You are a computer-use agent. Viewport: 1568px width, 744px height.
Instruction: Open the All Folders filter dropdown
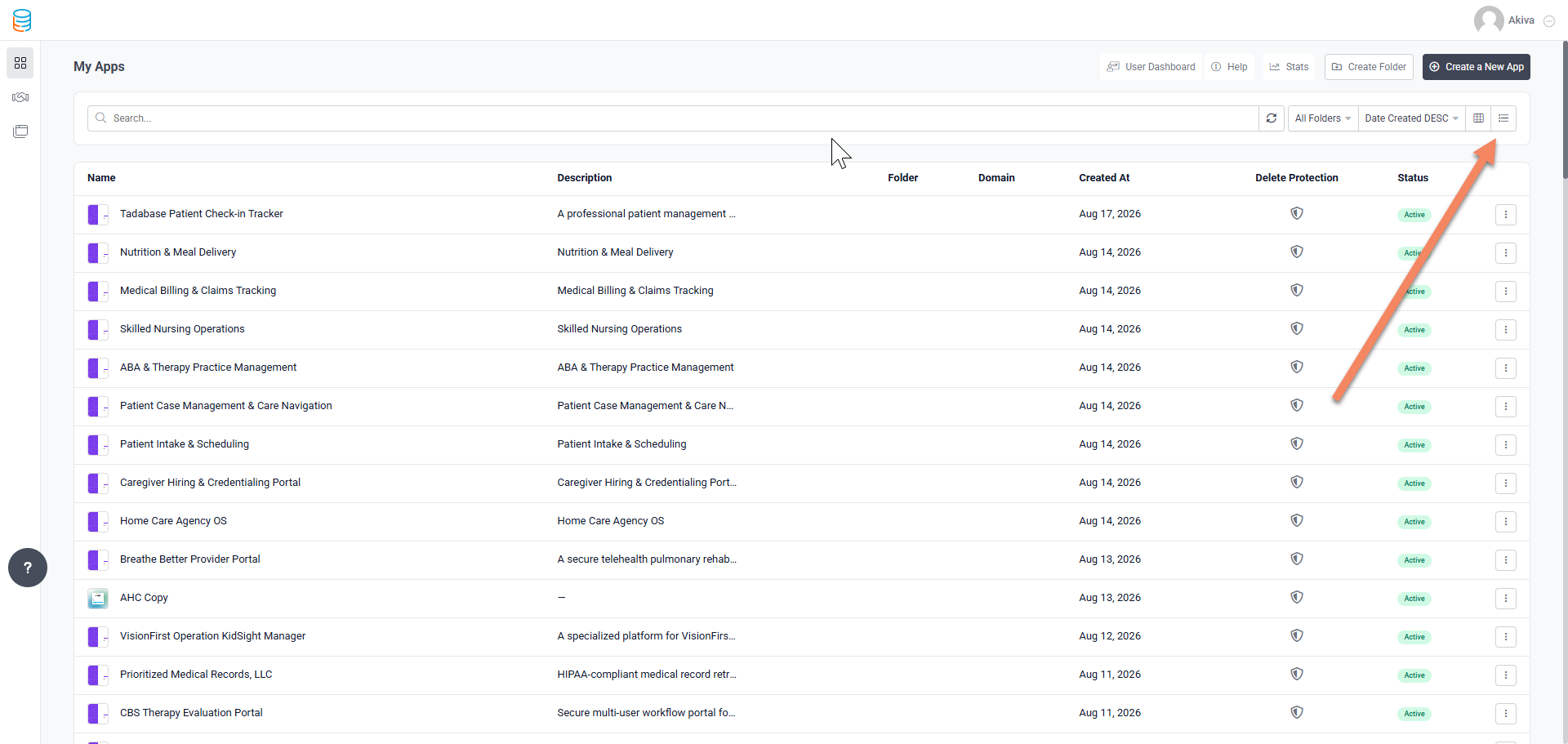1323,118
